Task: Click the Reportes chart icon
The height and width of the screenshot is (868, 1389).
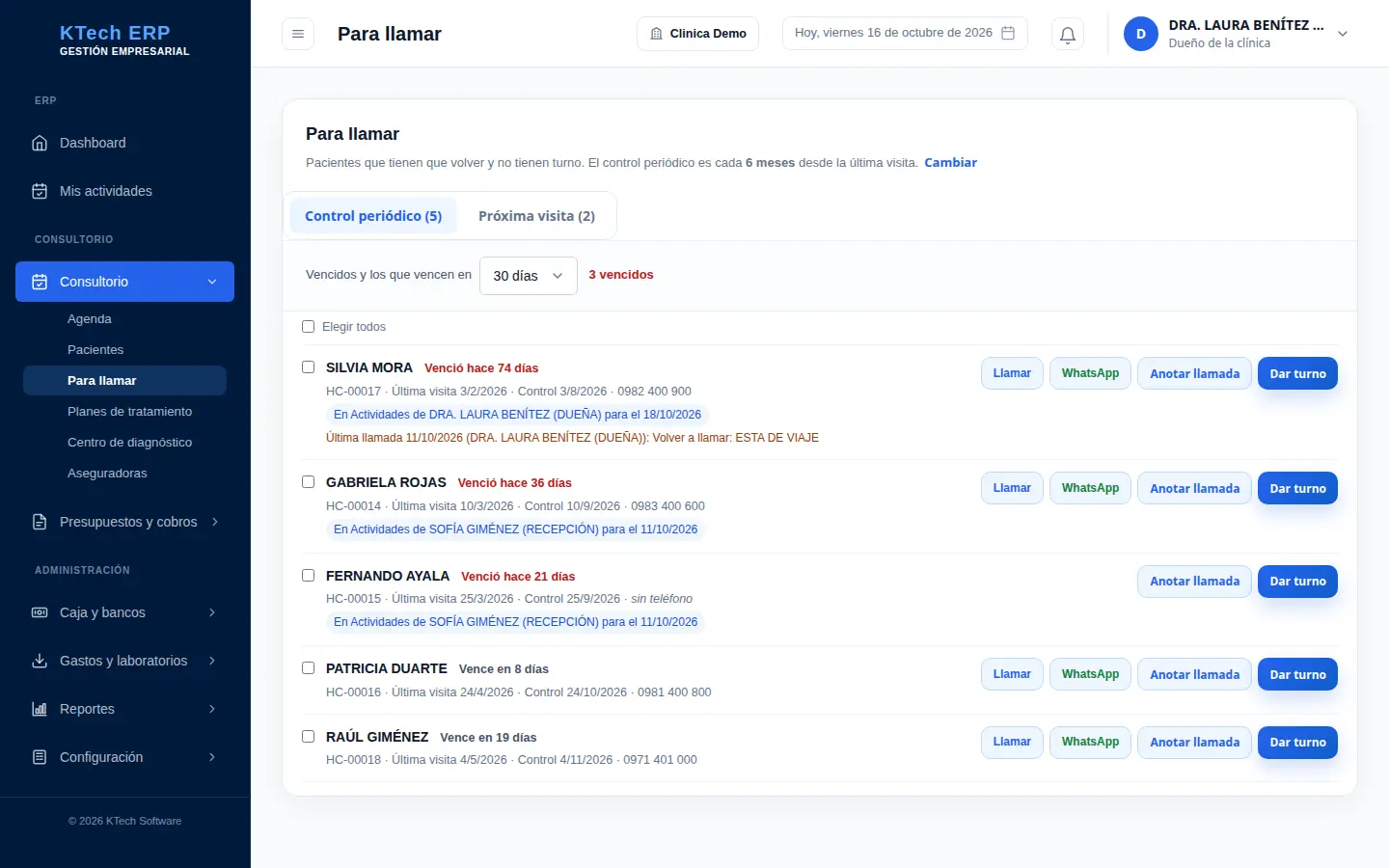Action: [x=40, y=709]
